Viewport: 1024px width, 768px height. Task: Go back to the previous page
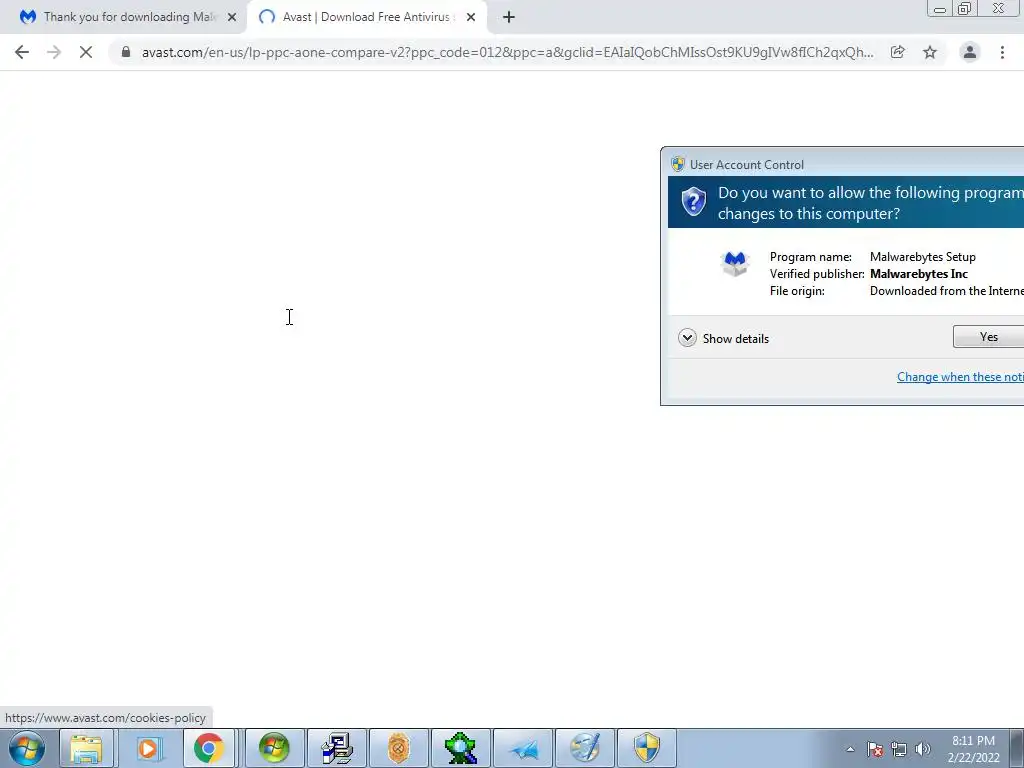tap(22, 52)
